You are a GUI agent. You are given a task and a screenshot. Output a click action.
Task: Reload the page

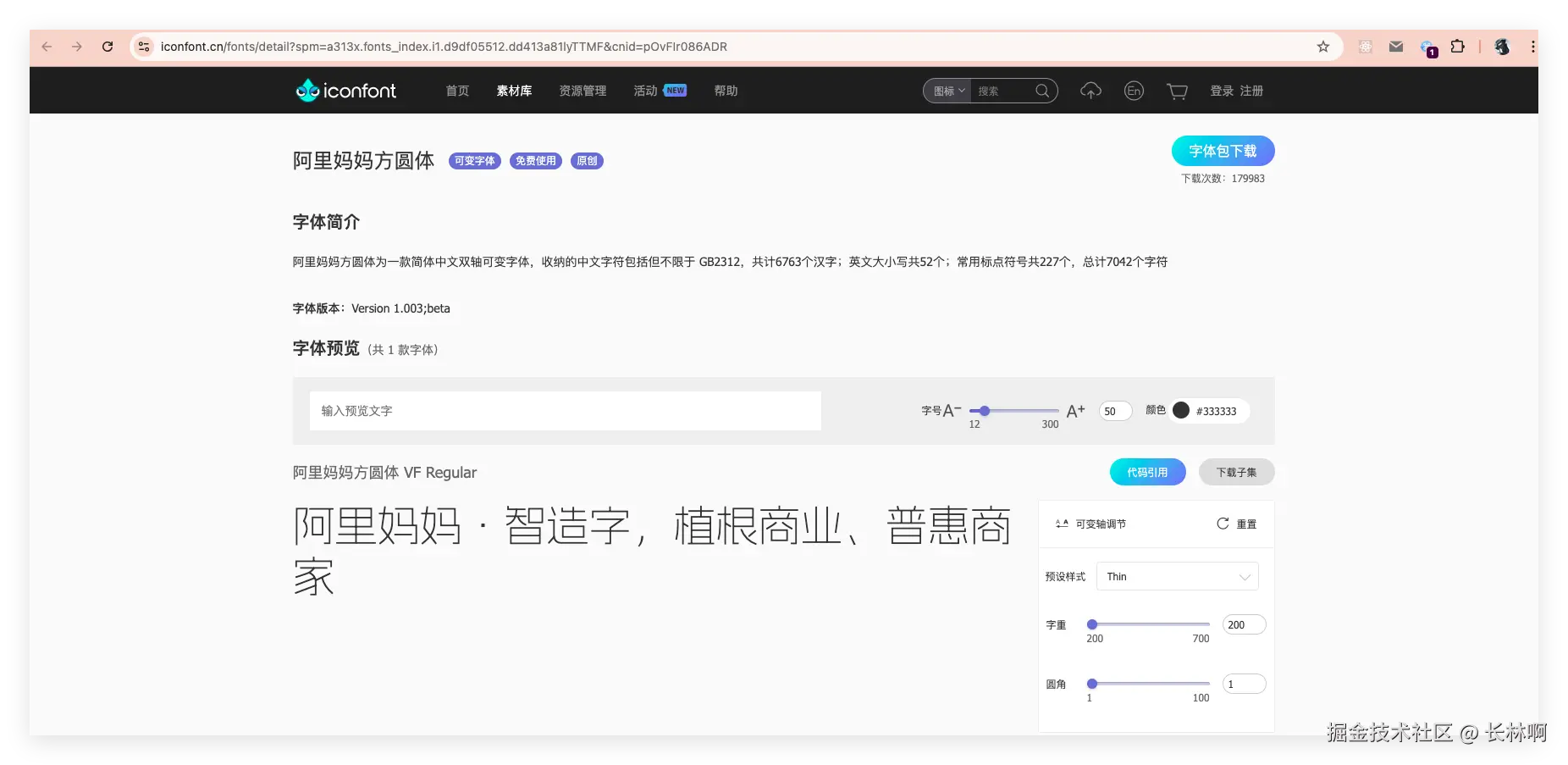(x=108, y=47)
